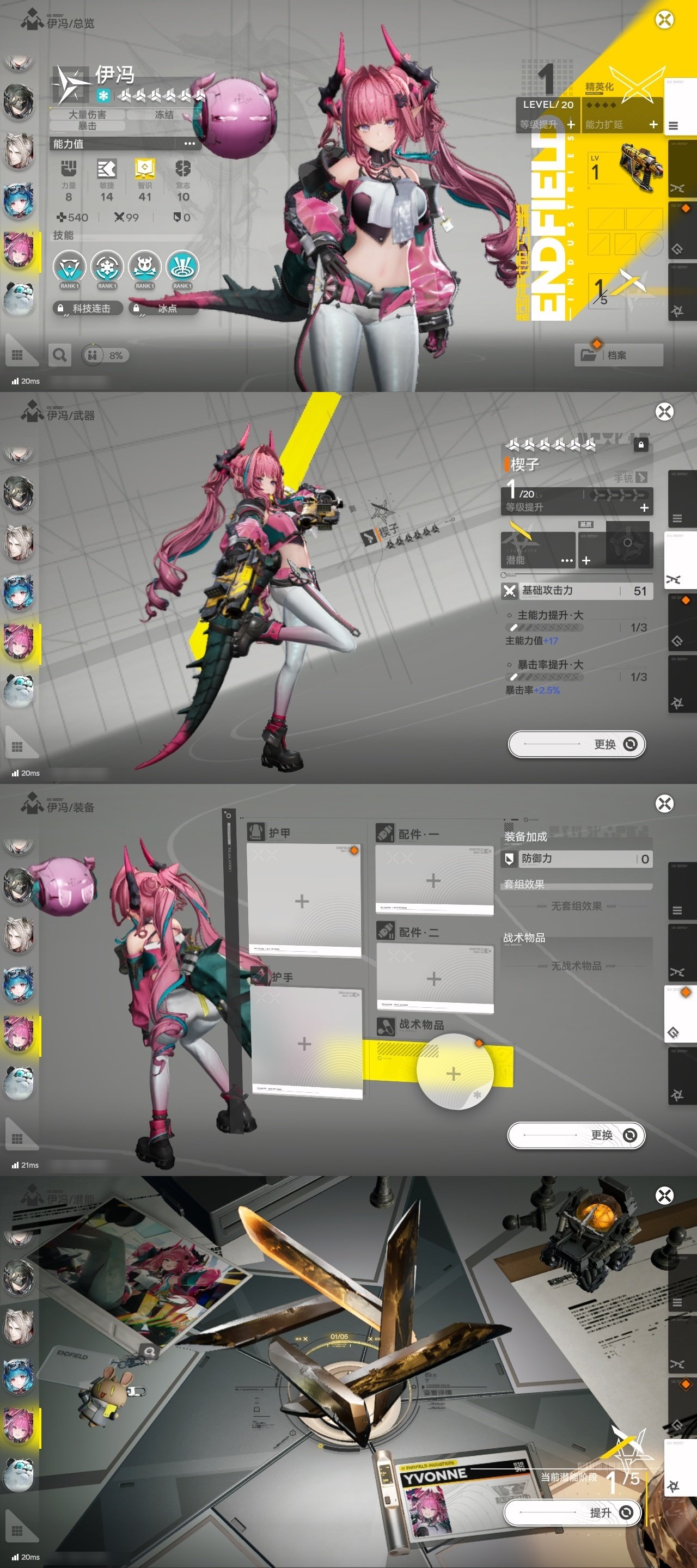Click the snowflake skill icon in 总览 skills row

tap(107, 267)
